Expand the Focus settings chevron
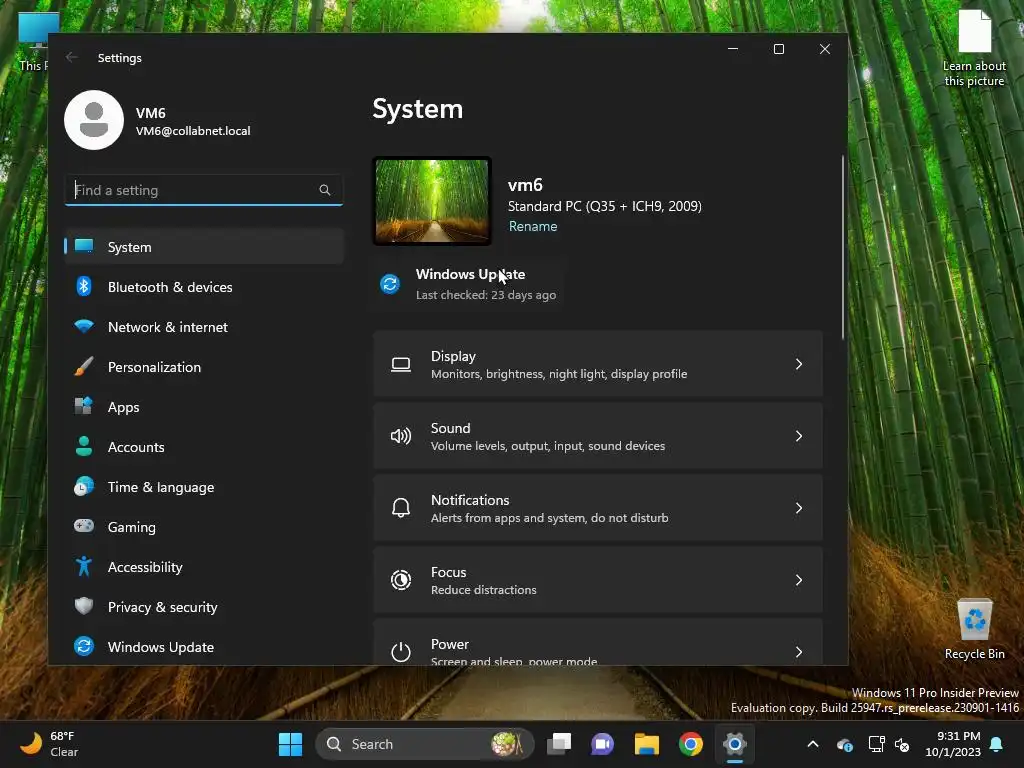The height and width of the screenshot is (768, 1024). point(799,580)
